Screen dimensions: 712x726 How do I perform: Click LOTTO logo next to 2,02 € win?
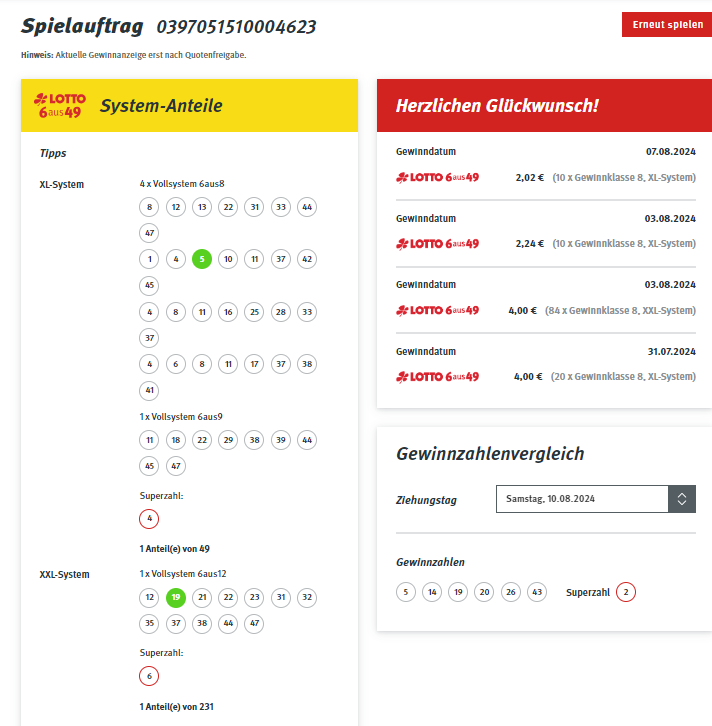(x=437, y=177)
